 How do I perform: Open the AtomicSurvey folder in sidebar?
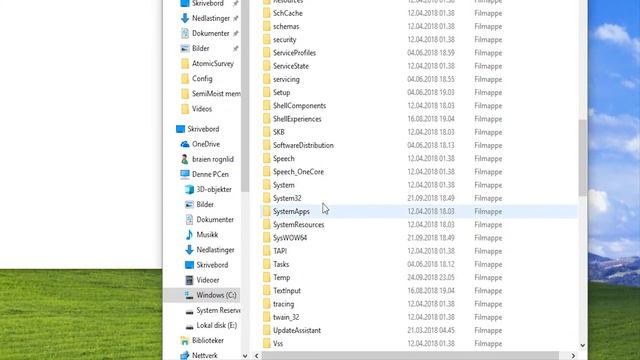pos(213,64)
